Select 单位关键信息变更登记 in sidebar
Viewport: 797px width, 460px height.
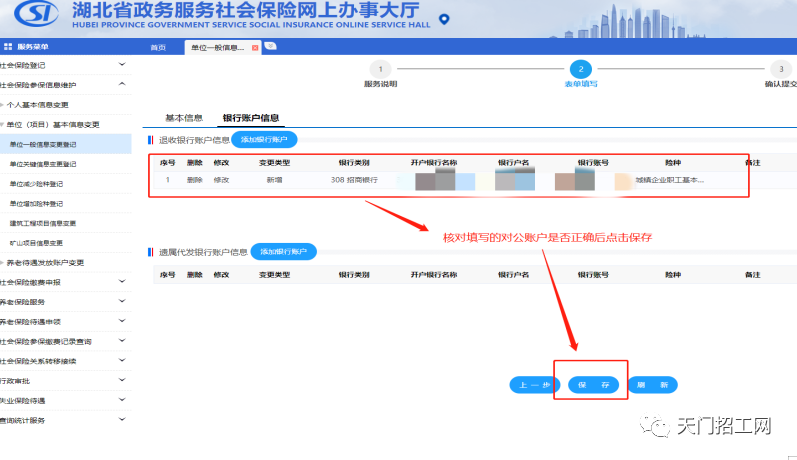[x=50, y=163]
